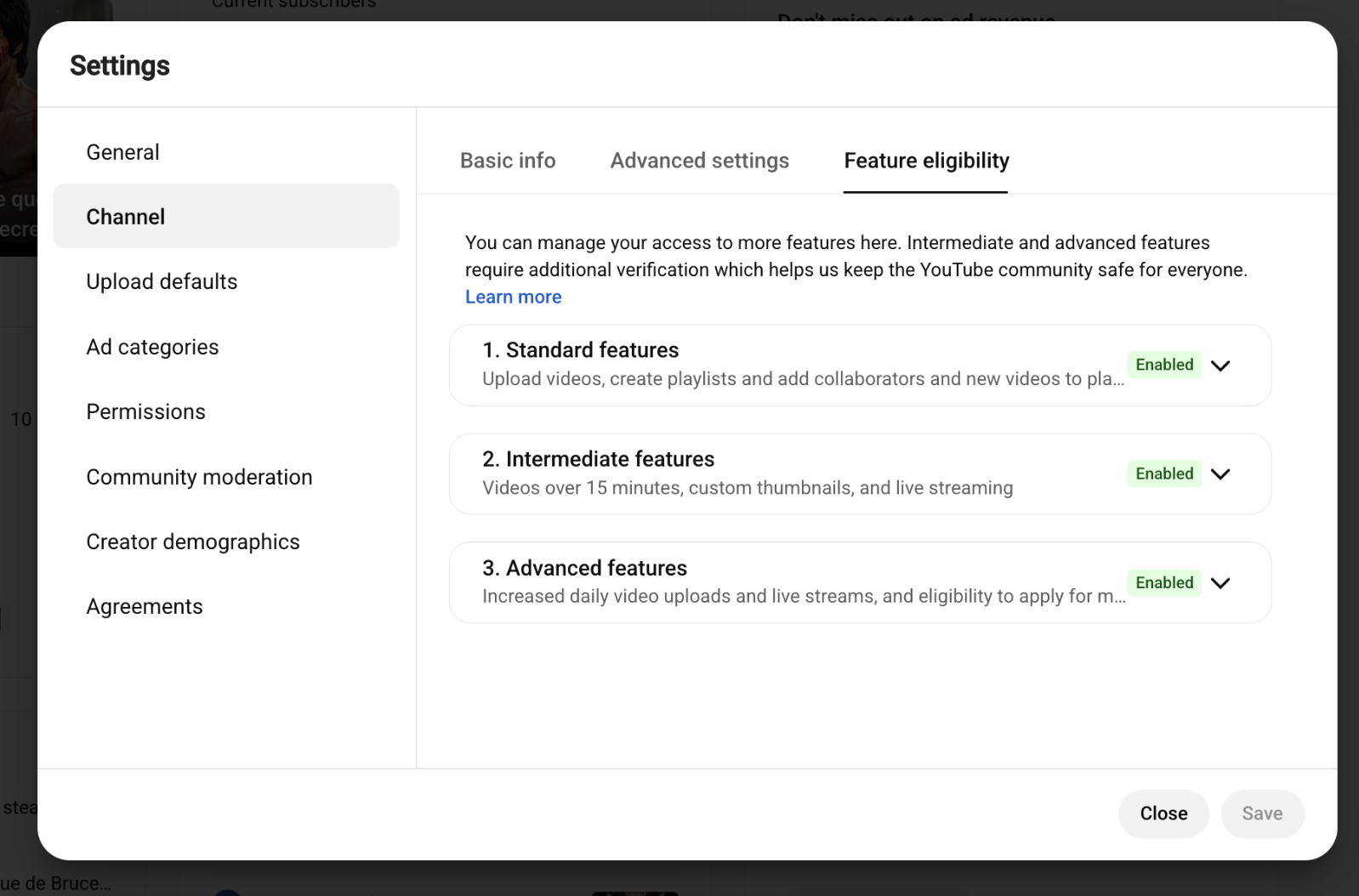
Task: Close the Settings dialog
Action: tap(1163, 814)
